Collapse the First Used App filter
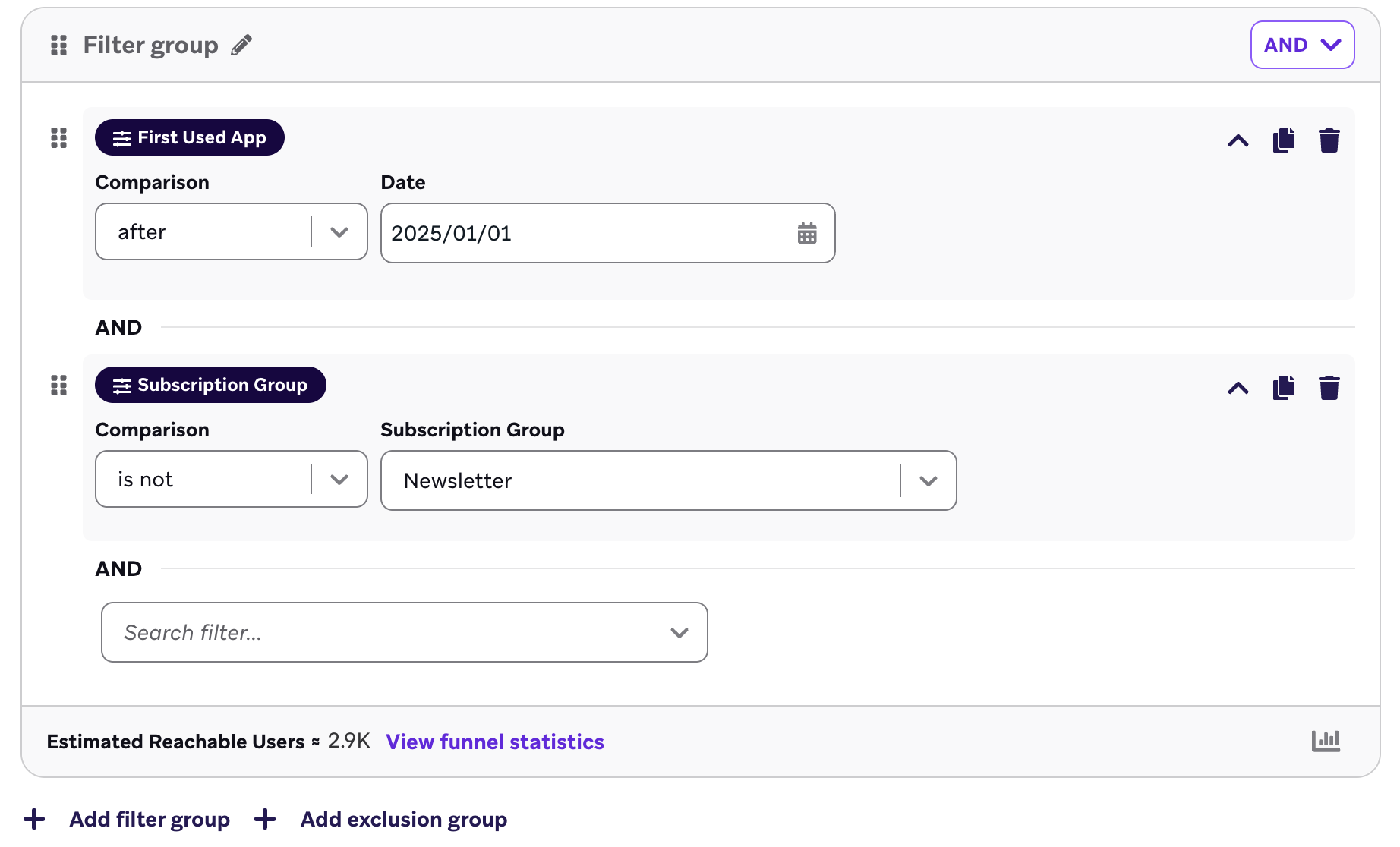 click(x=1238, y=140)
